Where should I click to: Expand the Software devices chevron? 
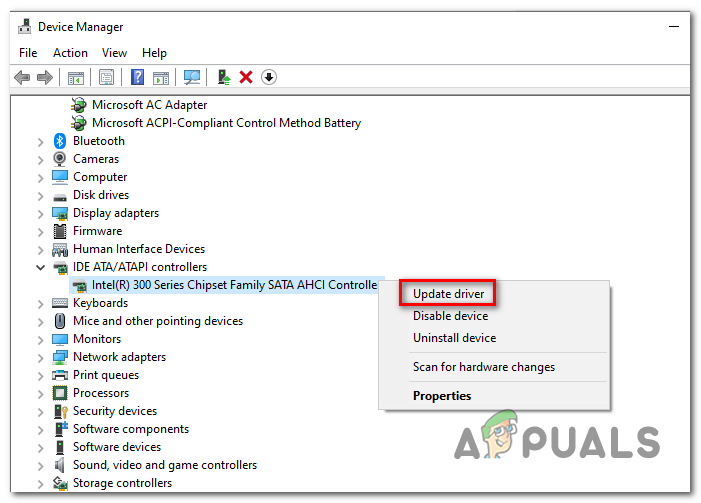tap(41, 448)
